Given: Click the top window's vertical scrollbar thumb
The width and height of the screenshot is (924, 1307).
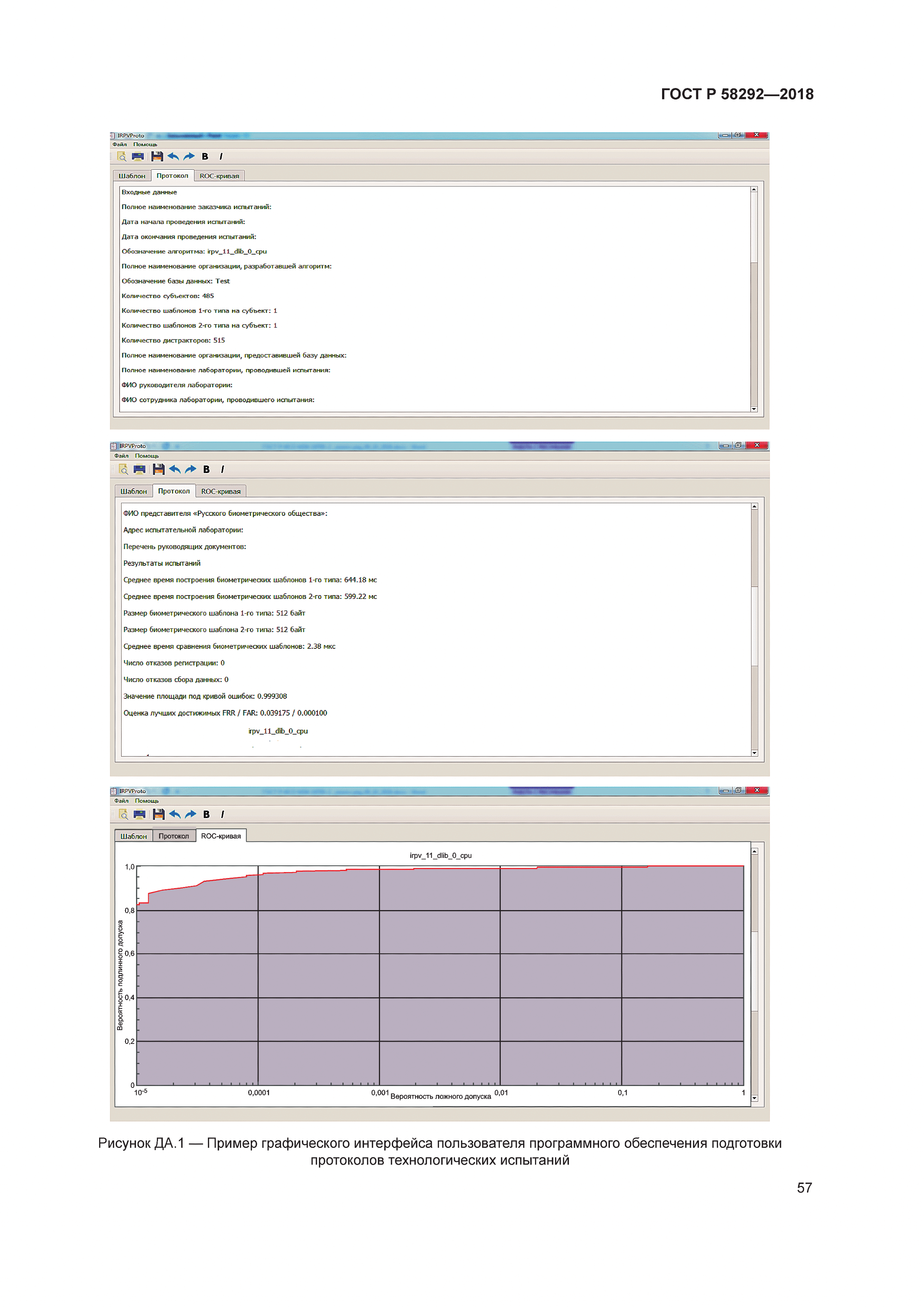Looking at the screenshot, I should tap(754, 228).
